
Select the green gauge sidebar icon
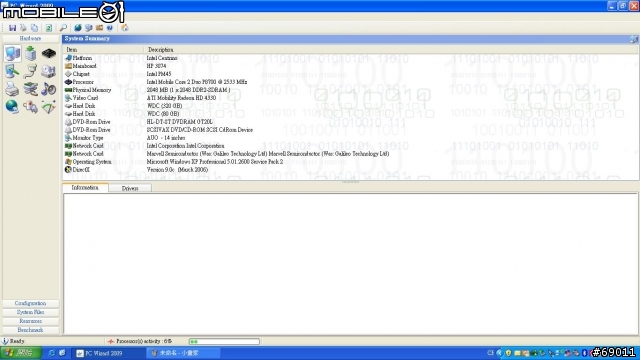[49, 107]
